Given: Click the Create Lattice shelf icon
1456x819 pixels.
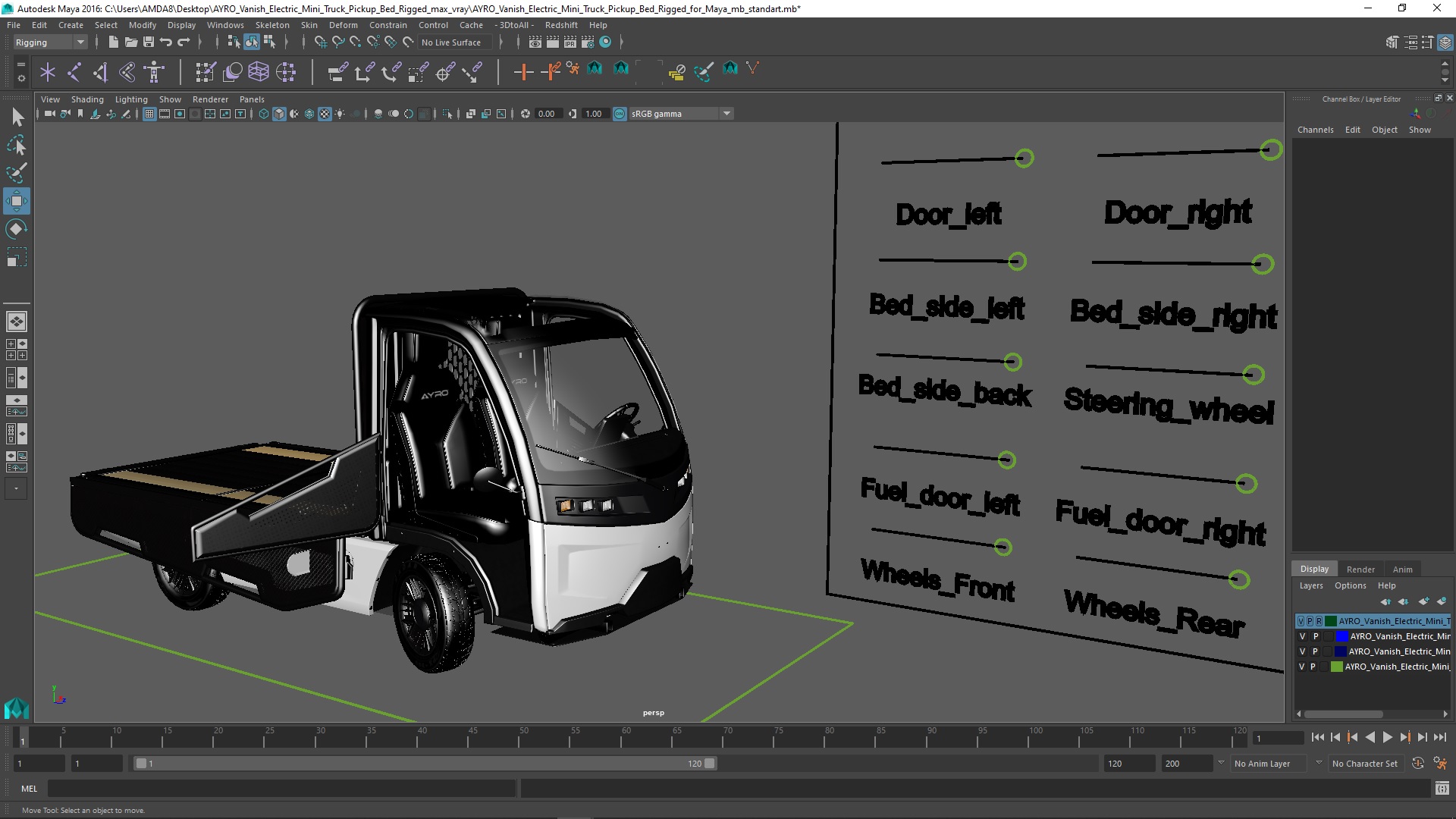Looking at the screenshot, I should pyautogui.click(x=259, y=72).
